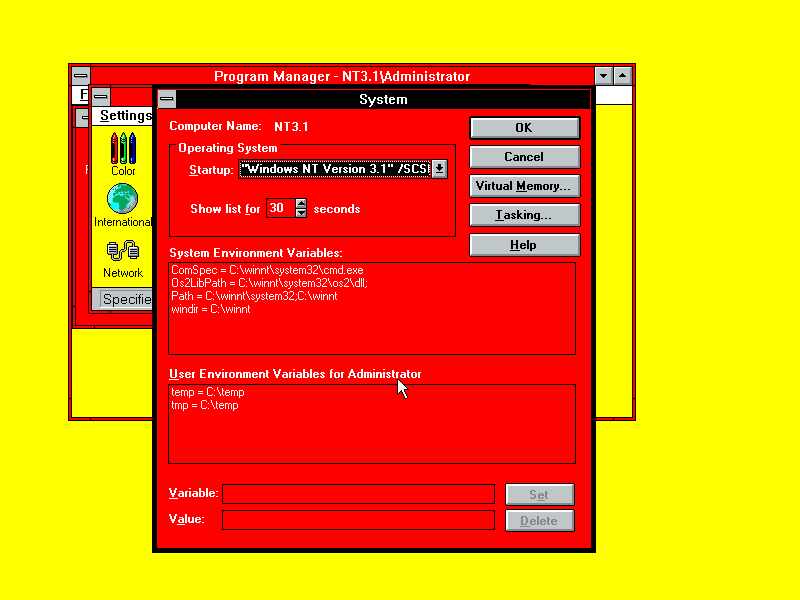Open the Program Manager control-menu box

point(81,76)
